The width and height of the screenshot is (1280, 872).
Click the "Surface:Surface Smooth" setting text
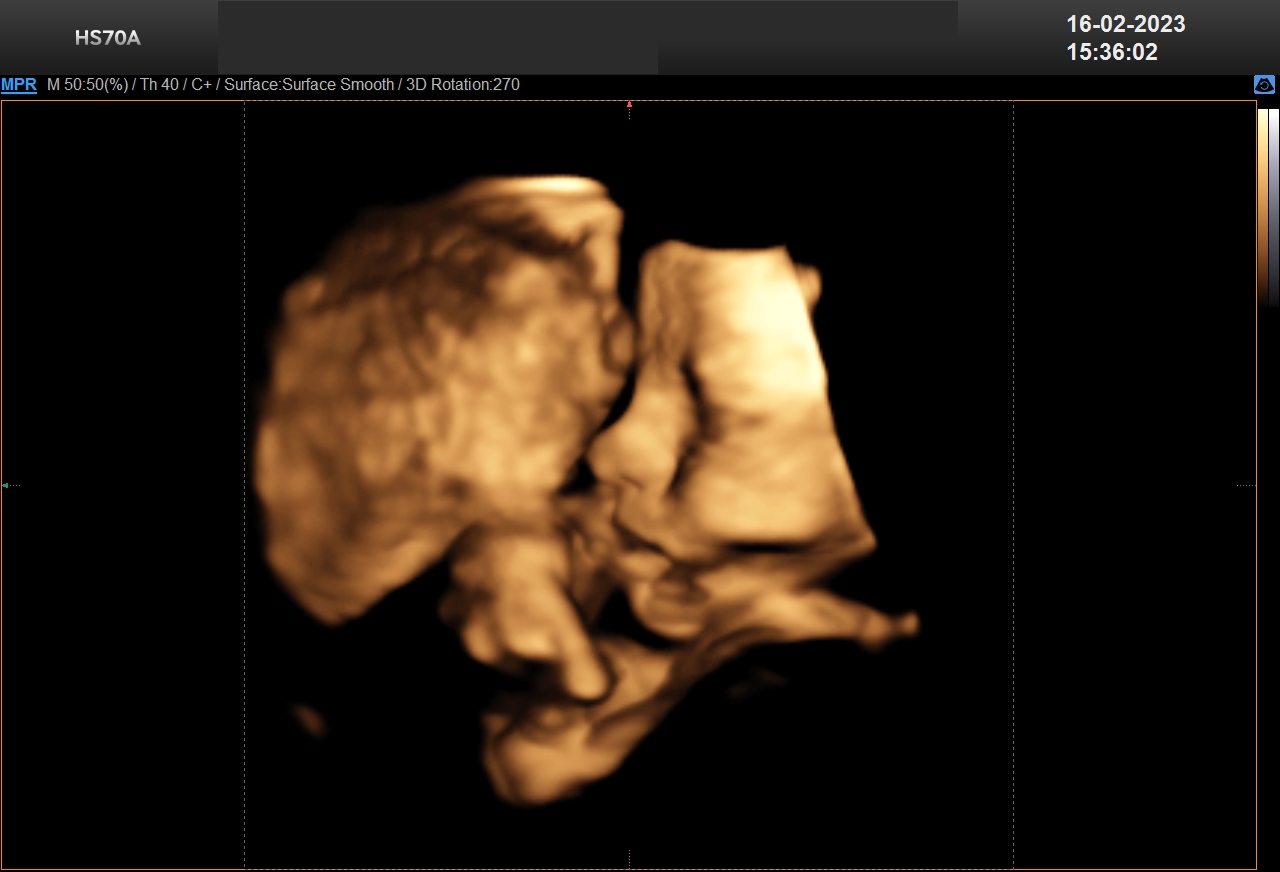tap(309, 85)
